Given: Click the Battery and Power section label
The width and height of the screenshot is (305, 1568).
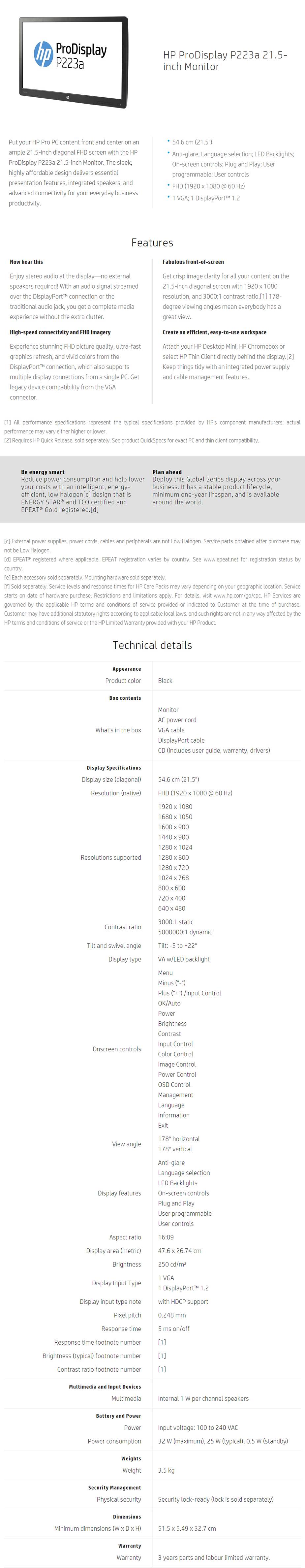Looking at the screenshot, I should tap(118, 1417).
